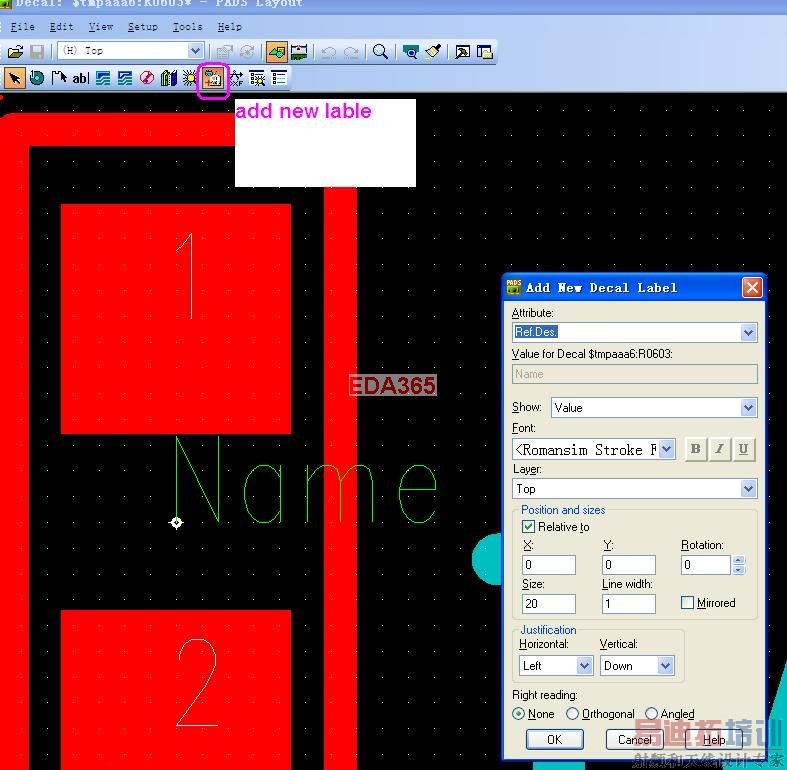Click pad 2 on the decal
The width and height of the screenshot is (787, 770).
pyautogui.click(x=176, y=690)
